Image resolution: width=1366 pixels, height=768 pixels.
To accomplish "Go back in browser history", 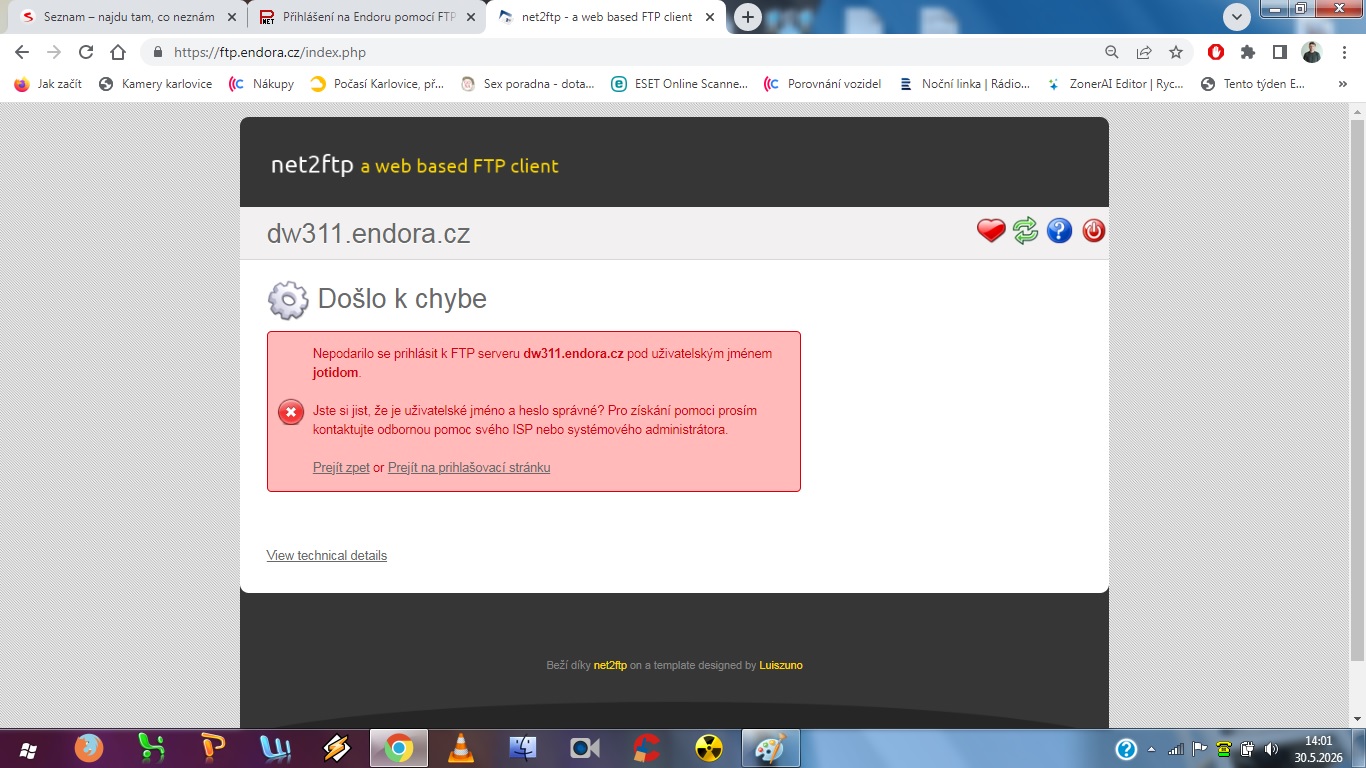I will pos(22,52).
